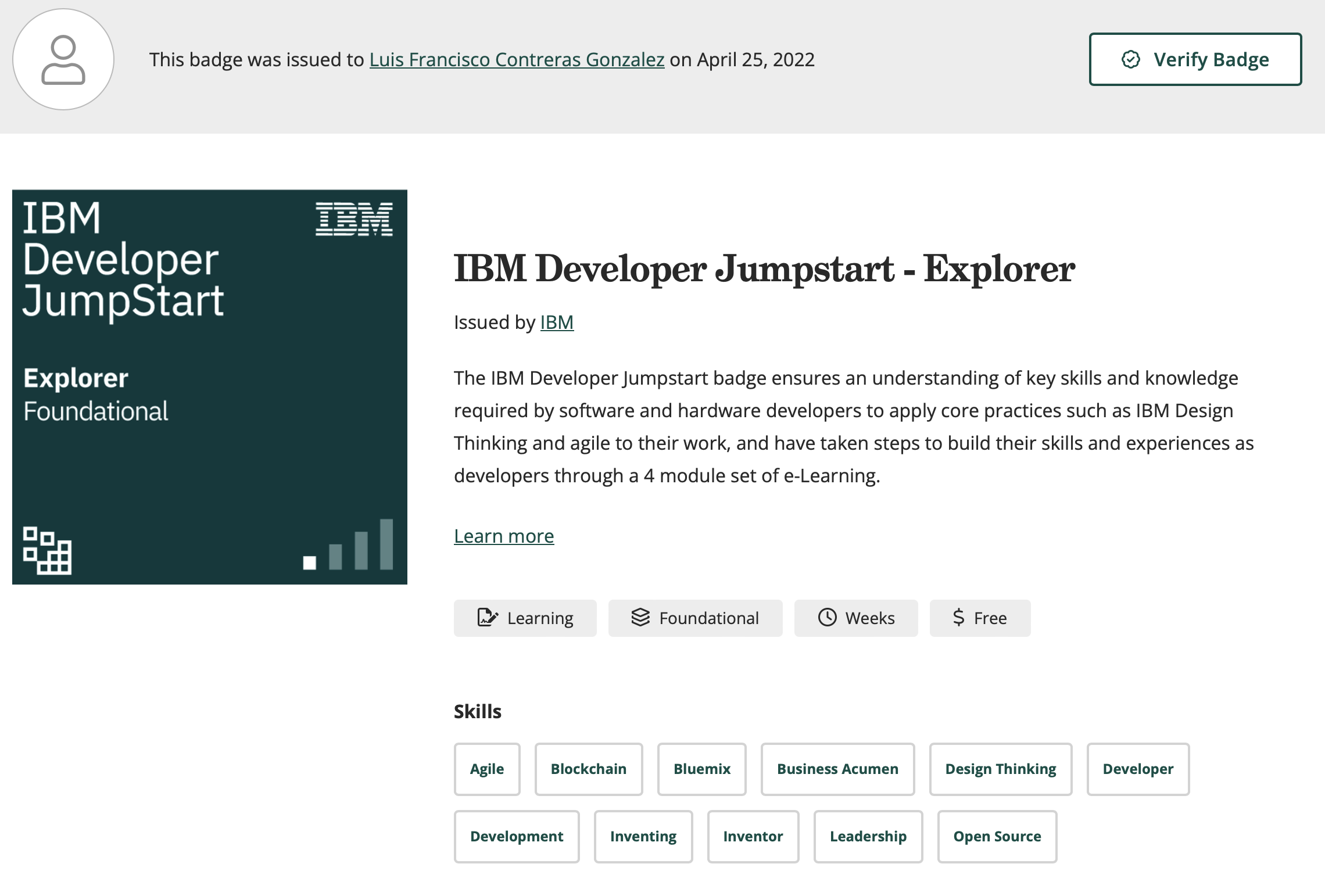Click the squares grid icon on badge

47,550
